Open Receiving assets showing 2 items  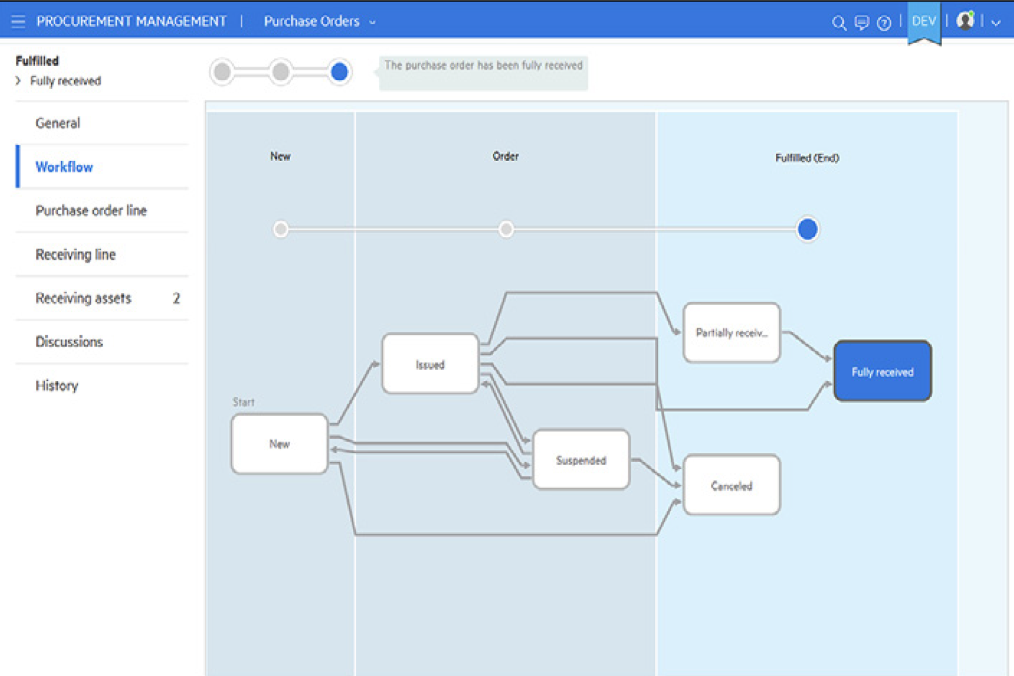(x=85, y=298)
